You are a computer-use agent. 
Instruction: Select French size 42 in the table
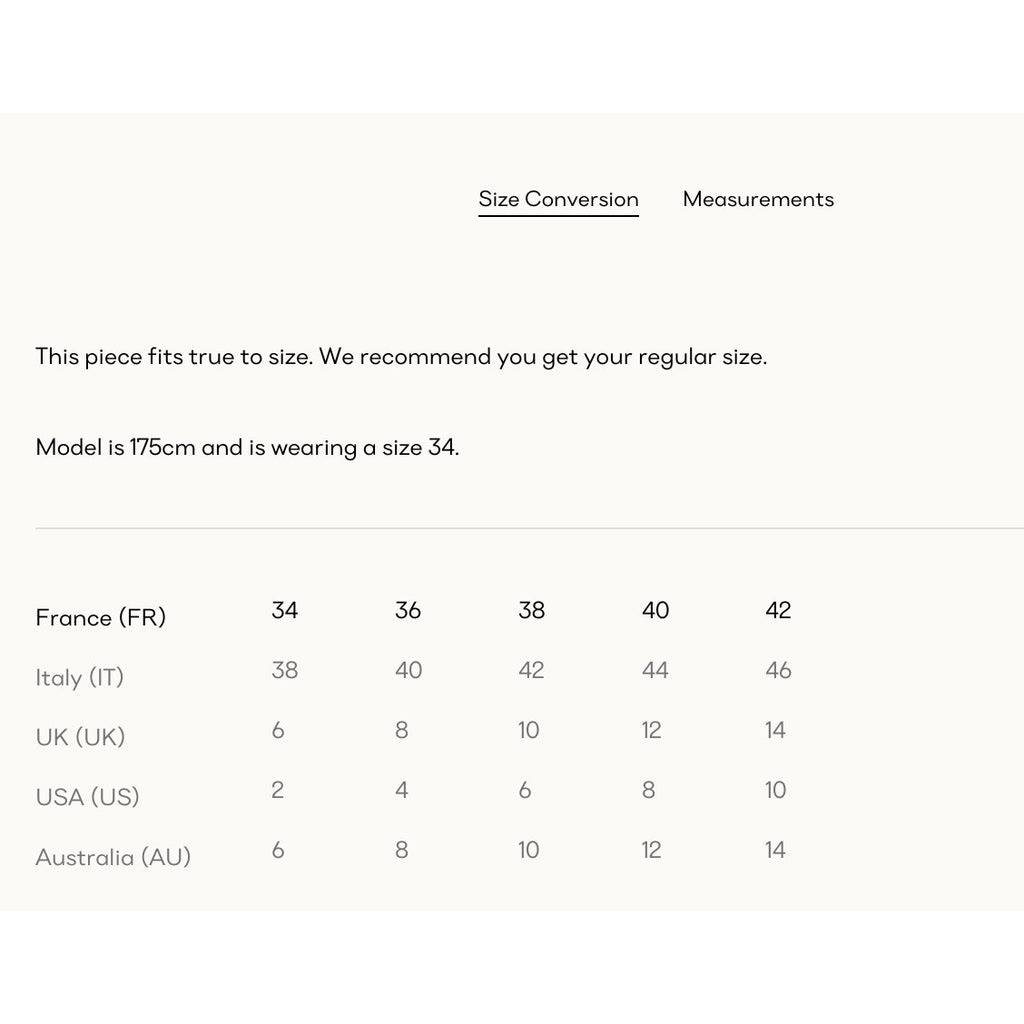click(778, 610)
